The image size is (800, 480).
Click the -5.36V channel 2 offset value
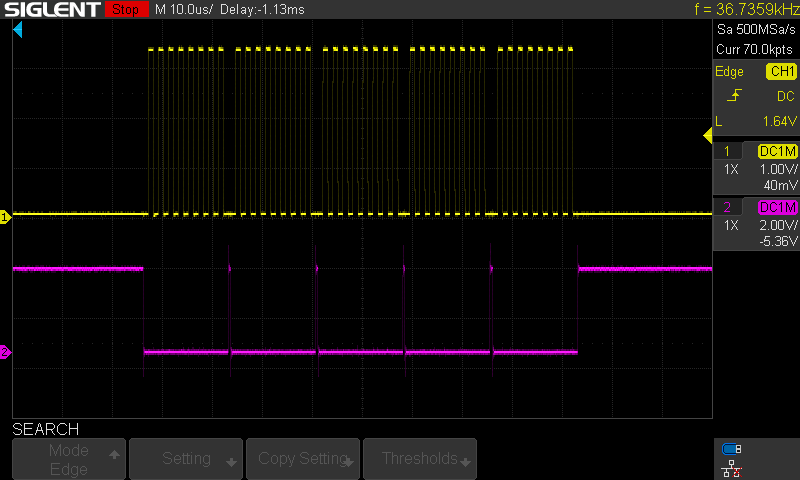778,241
